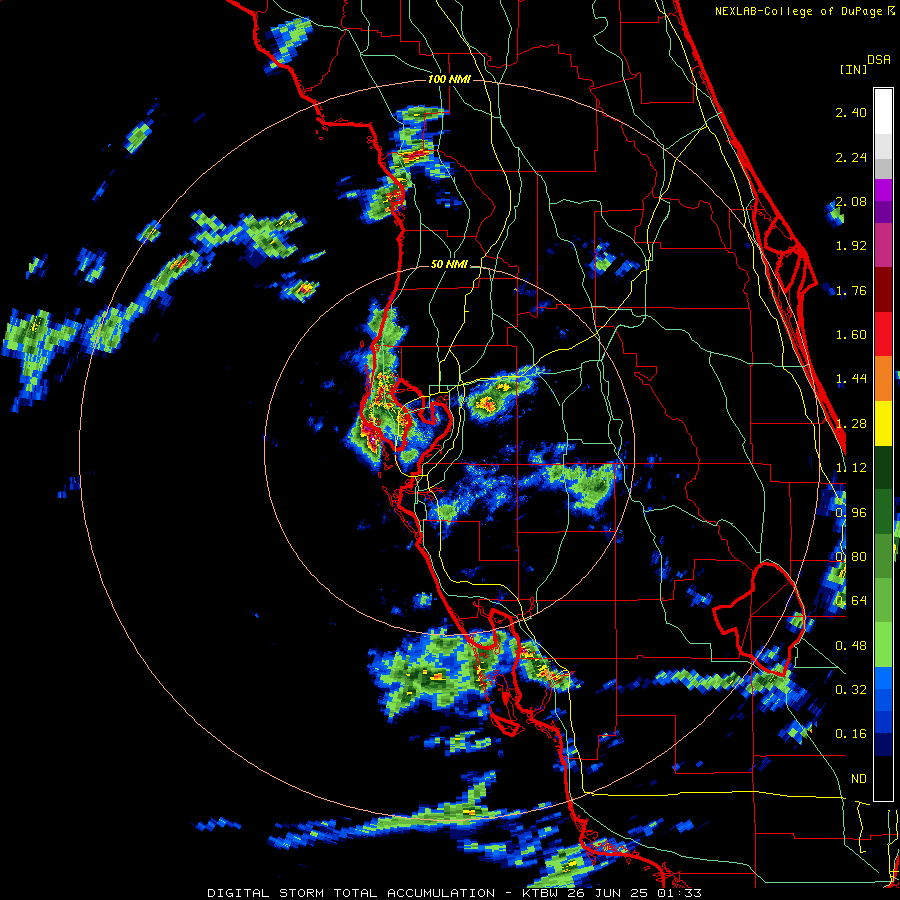The width and height of the screenshot is (900, 900).
Task: Pick the black ND swatch at legend bottom
Action: click(883, 778)
